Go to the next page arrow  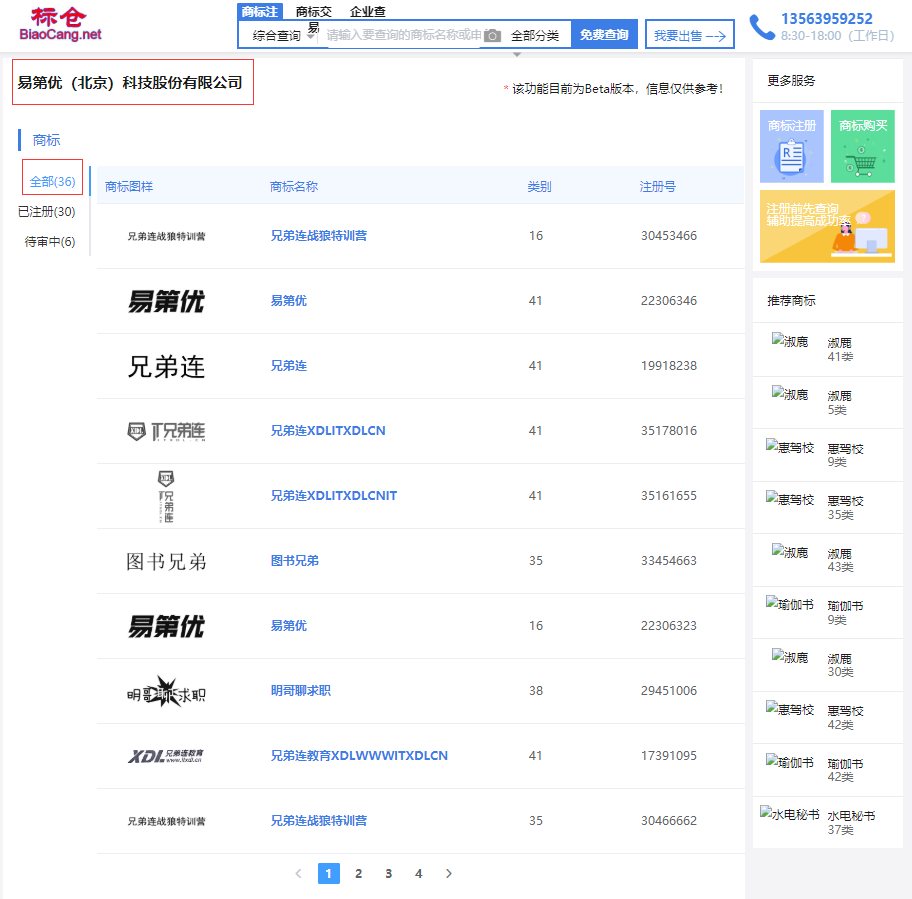[448, 873]
